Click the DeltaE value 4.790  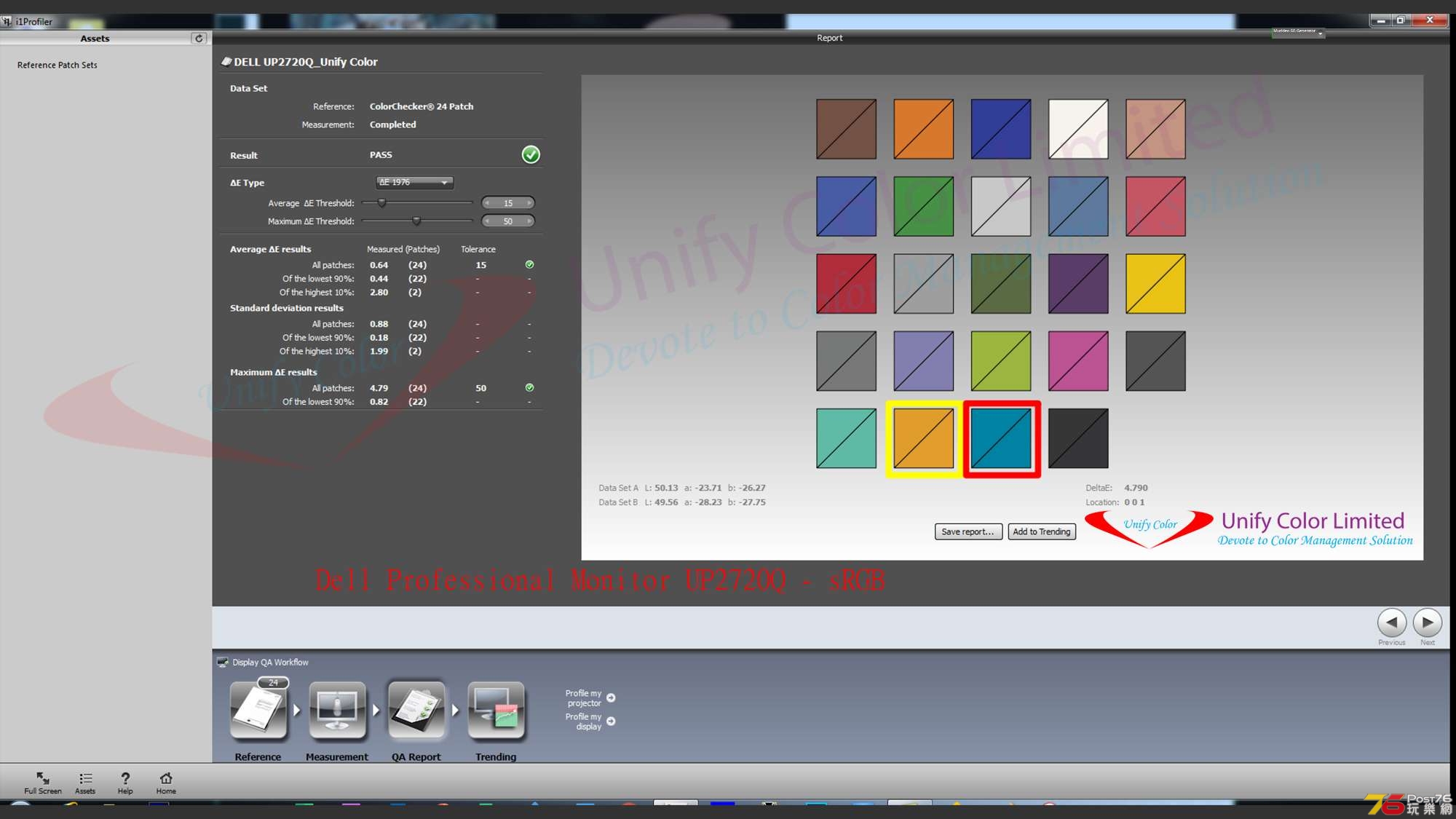point(1135,488)
